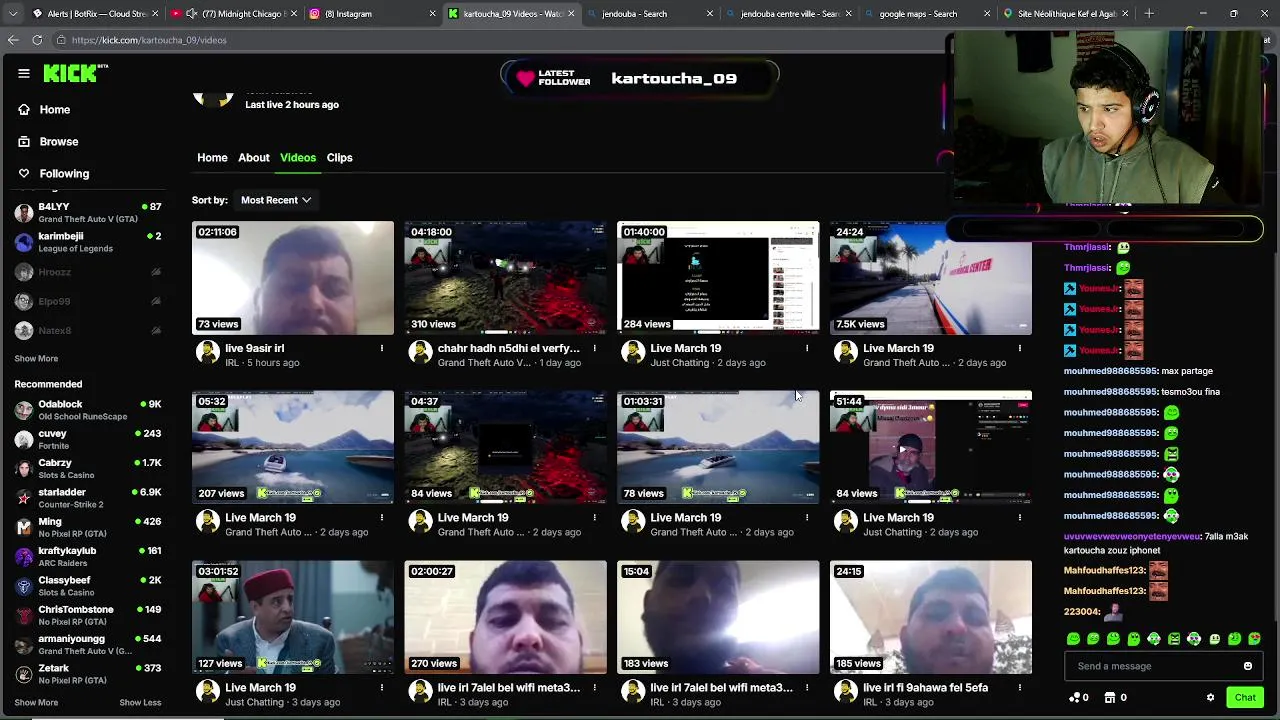1280x720 pixels.
Task: Open the Most Recent sort dropdown
Action: tap(275, 200)
